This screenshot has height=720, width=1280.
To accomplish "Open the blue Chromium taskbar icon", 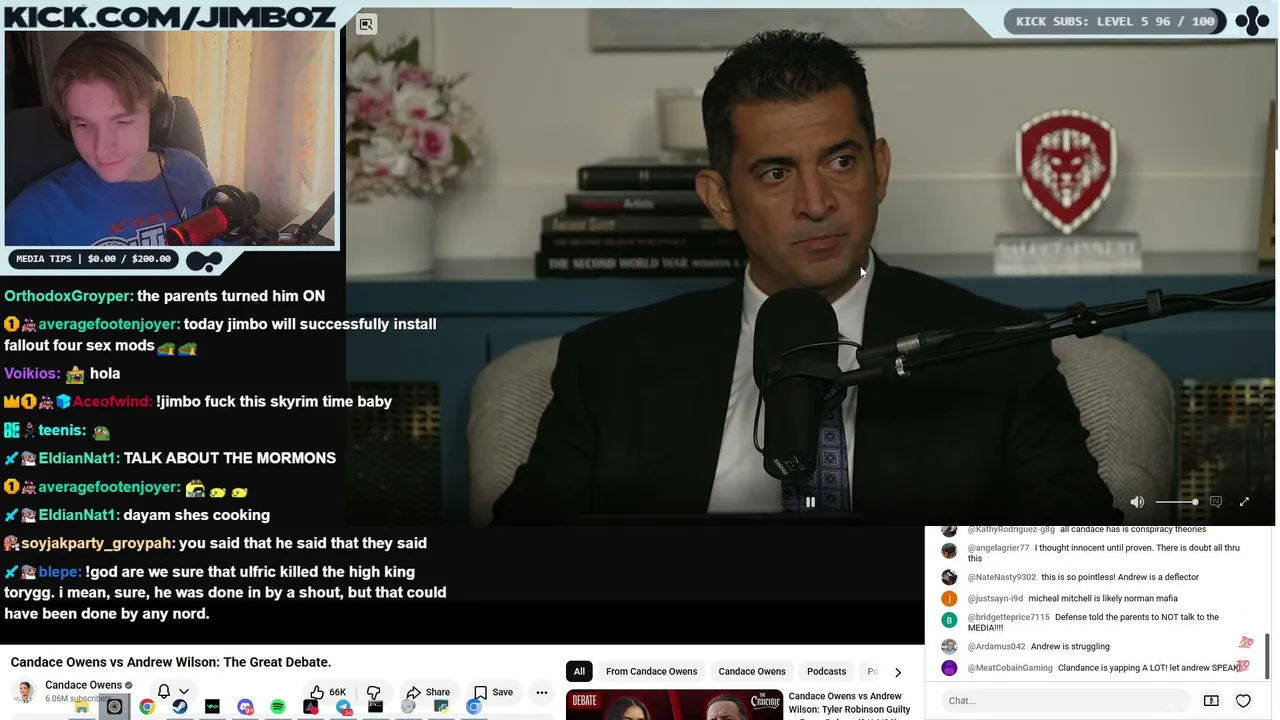I will click(x=474, y=707).
